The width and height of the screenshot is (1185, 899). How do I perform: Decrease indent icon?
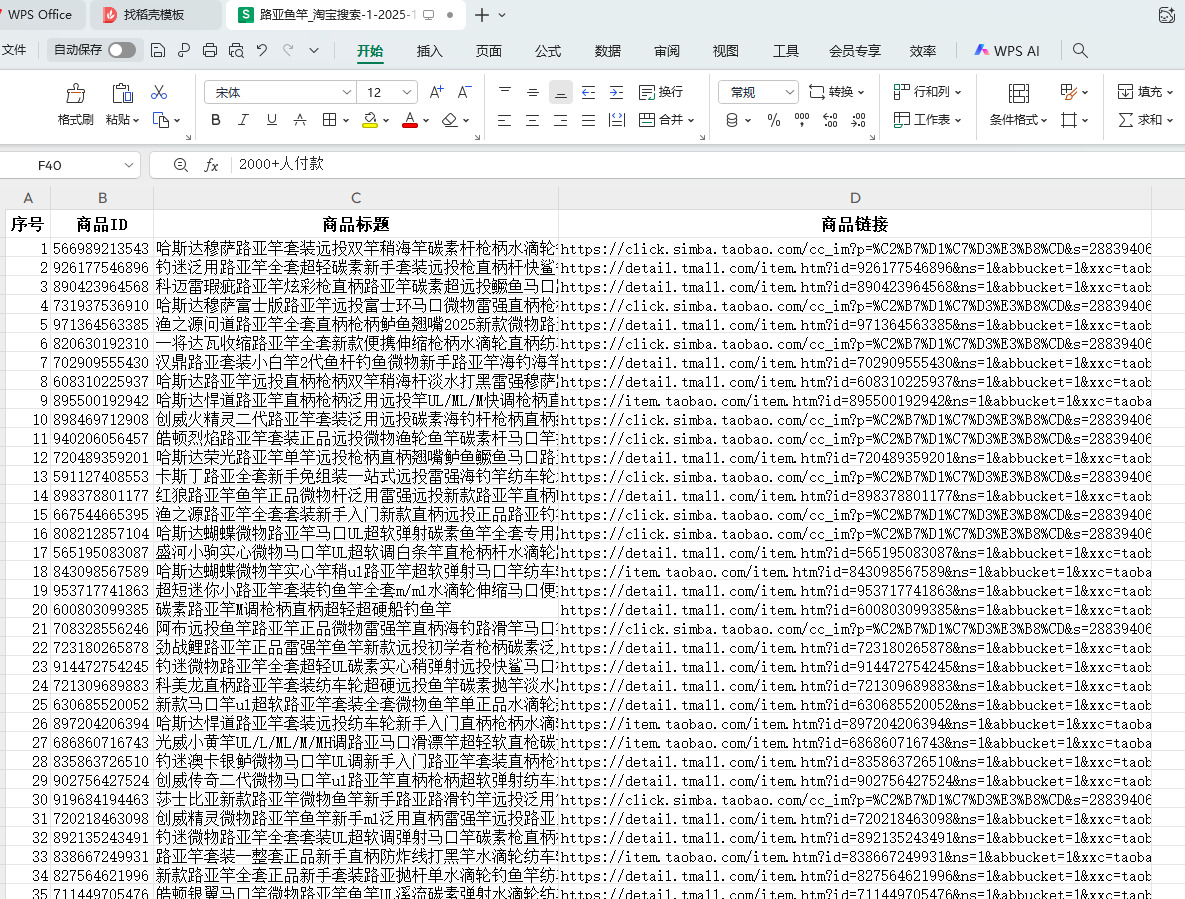pos(589,92)
